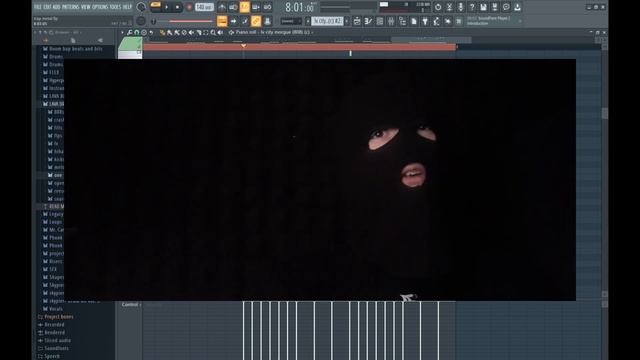Viewport: 640px width, 360px height.
Task: Toggle the highlighted countdown icon
Action: [x=244, y=7]
